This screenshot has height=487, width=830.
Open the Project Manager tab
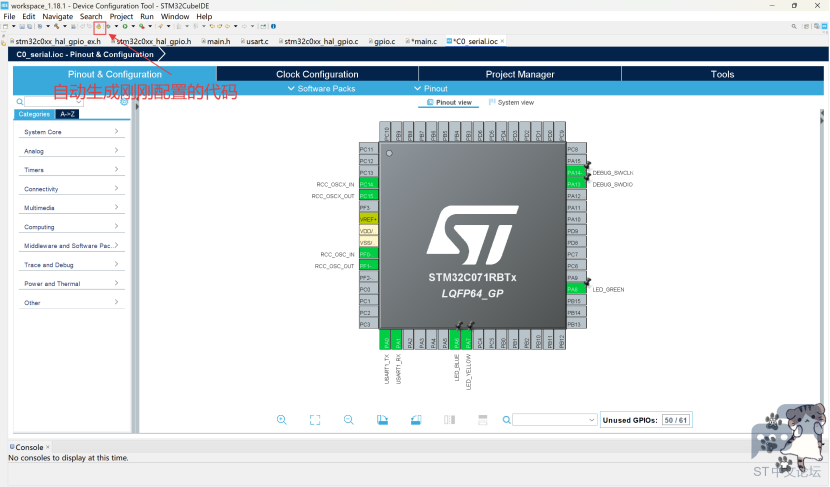[x=520, y=74]
